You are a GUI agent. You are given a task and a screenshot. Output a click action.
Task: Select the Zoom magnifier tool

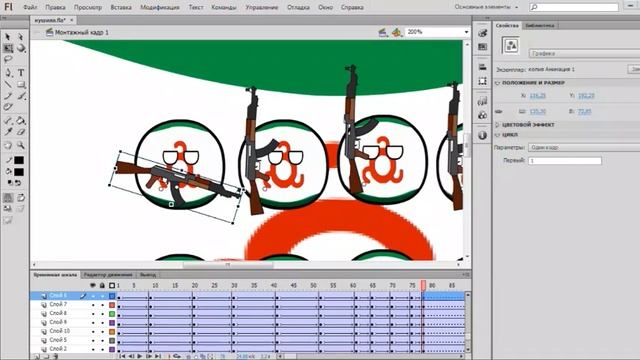[21, 145]
